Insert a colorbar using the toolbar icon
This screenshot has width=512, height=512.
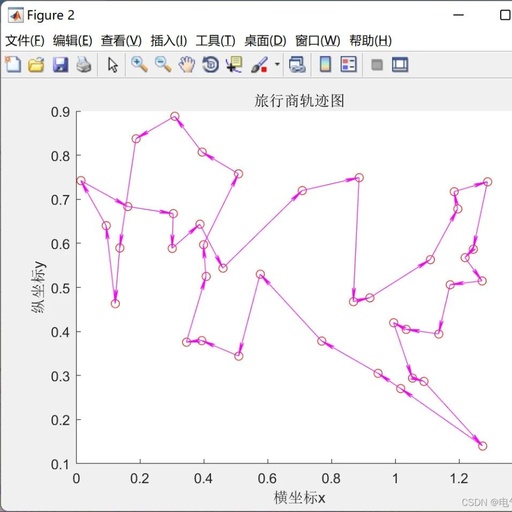325,64
